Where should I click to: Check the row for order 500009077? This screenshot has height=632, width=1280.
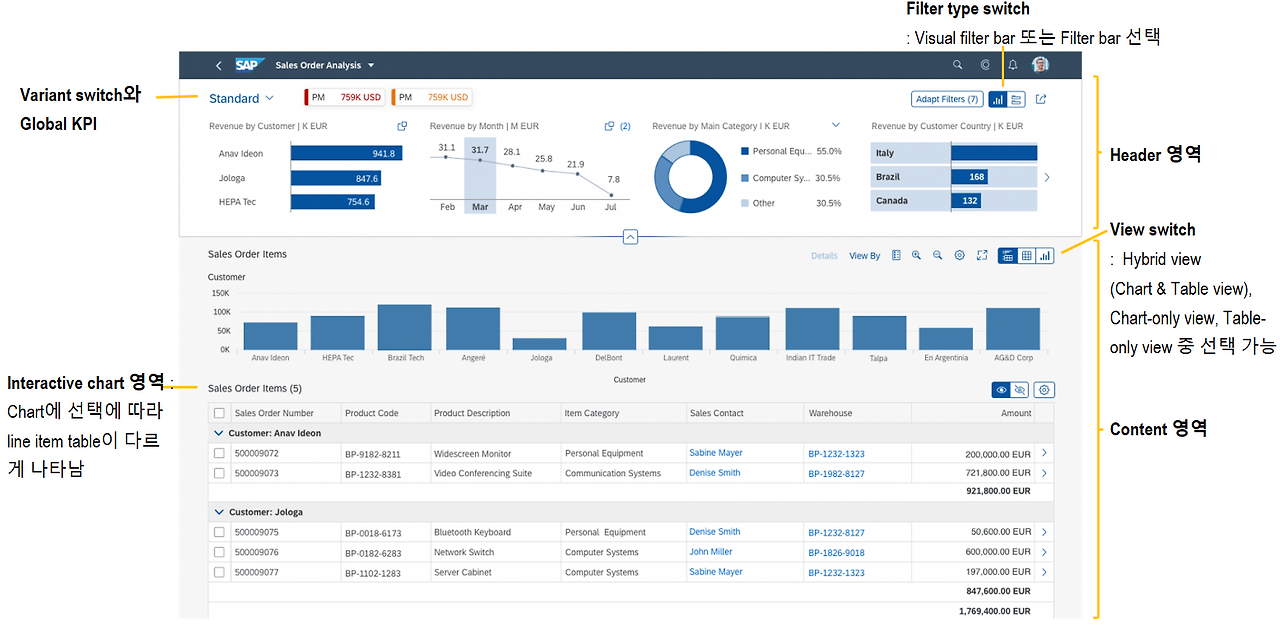(219, 572)
